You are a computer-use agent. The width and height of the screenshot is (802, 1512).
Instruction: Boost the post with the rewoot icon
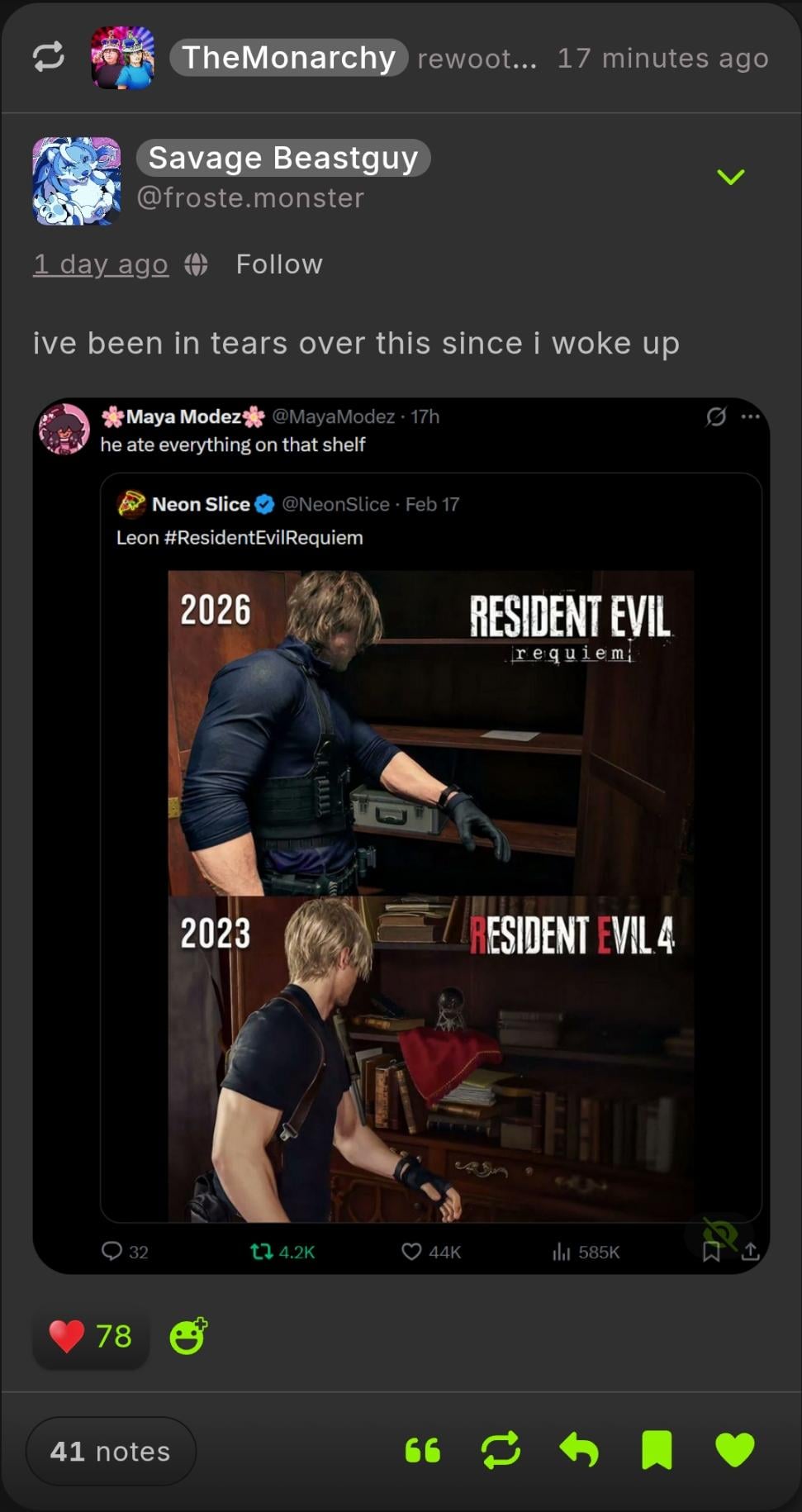click(x=501, y=1450)
